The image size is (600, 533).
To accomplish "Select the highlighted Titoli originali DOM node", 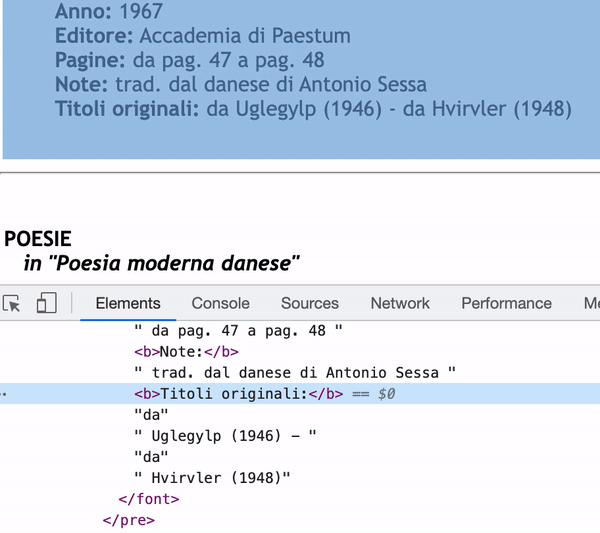I will (300, 393).
